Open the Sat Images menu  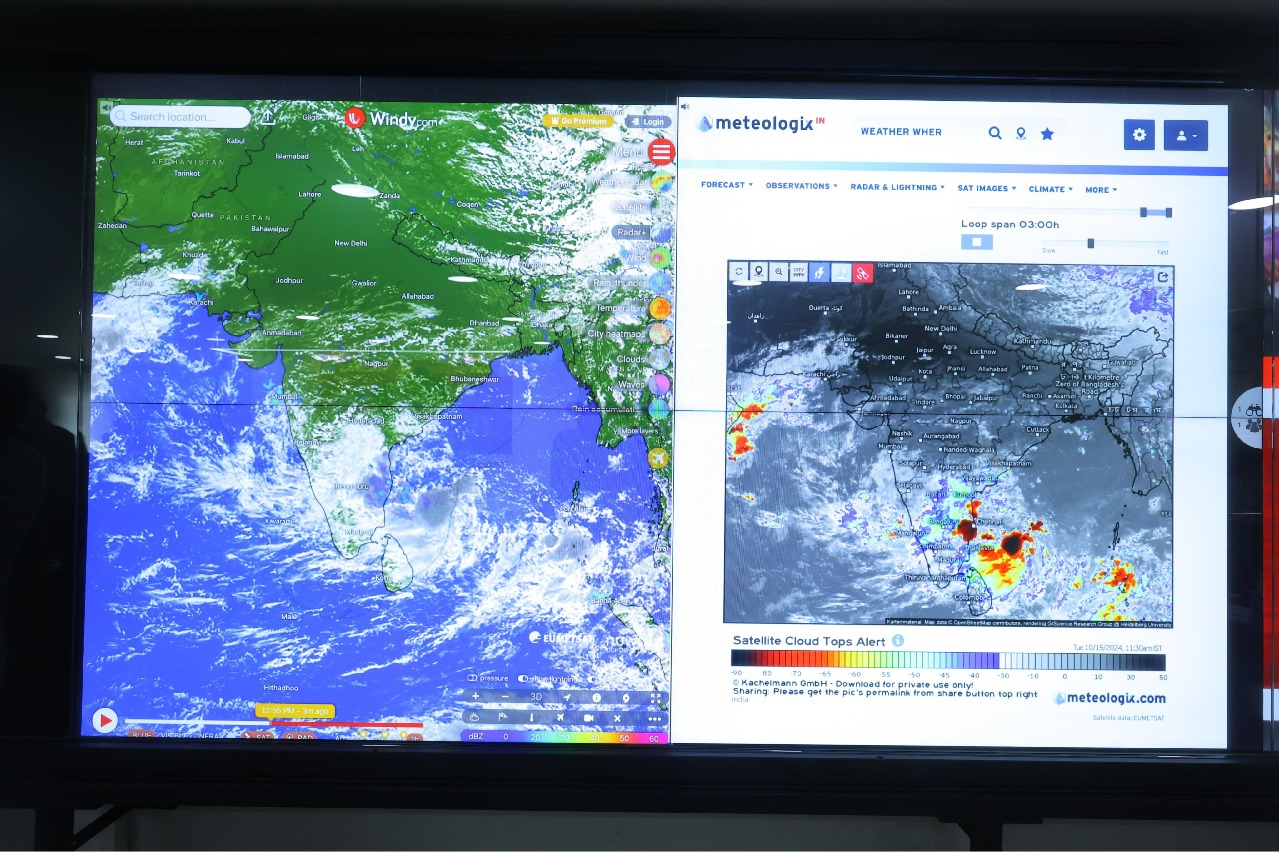tap(986, 188)
